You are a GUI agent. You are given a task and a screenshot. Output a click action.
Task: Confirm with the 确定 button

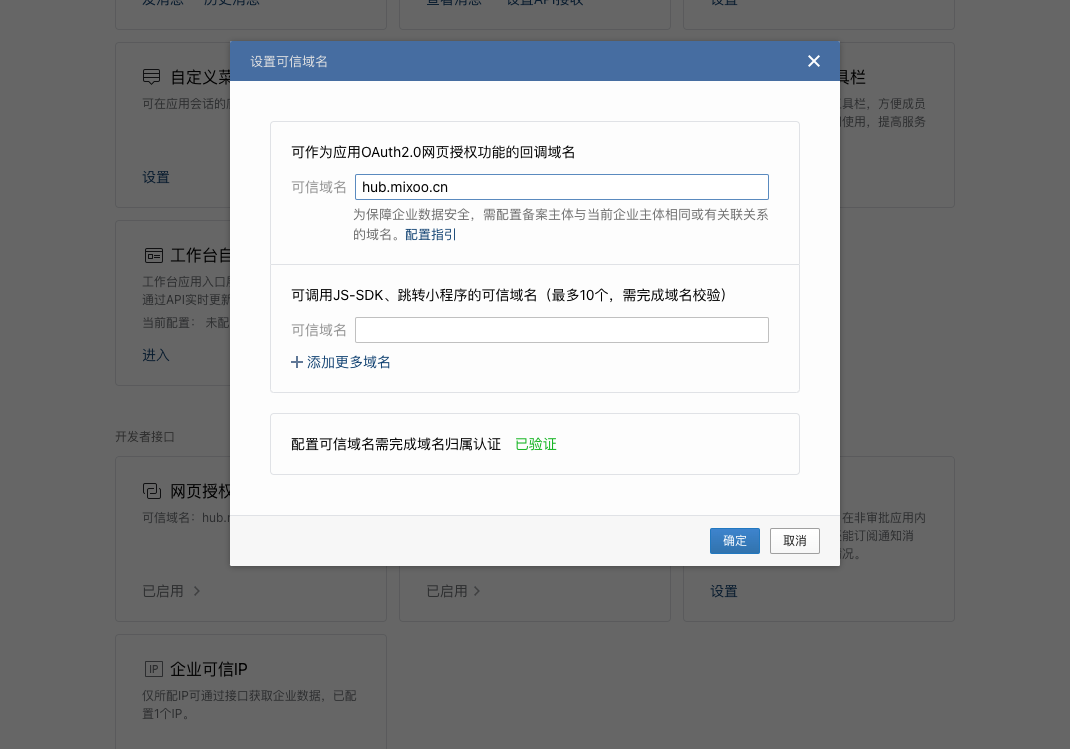tap(734, 541)
